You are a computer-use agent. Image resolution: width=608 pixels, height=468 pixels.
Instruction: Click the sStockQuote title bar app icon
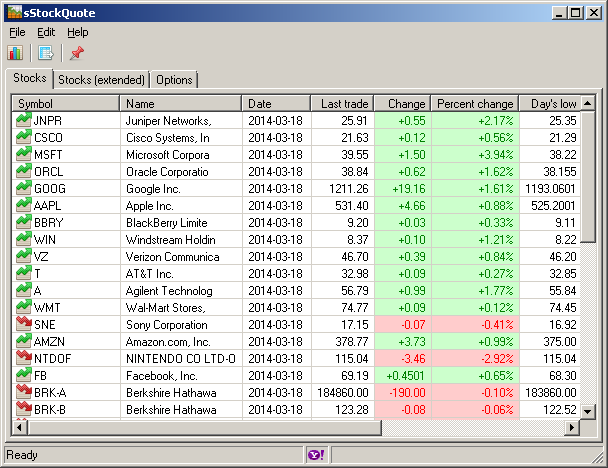[x=15, y=12]
